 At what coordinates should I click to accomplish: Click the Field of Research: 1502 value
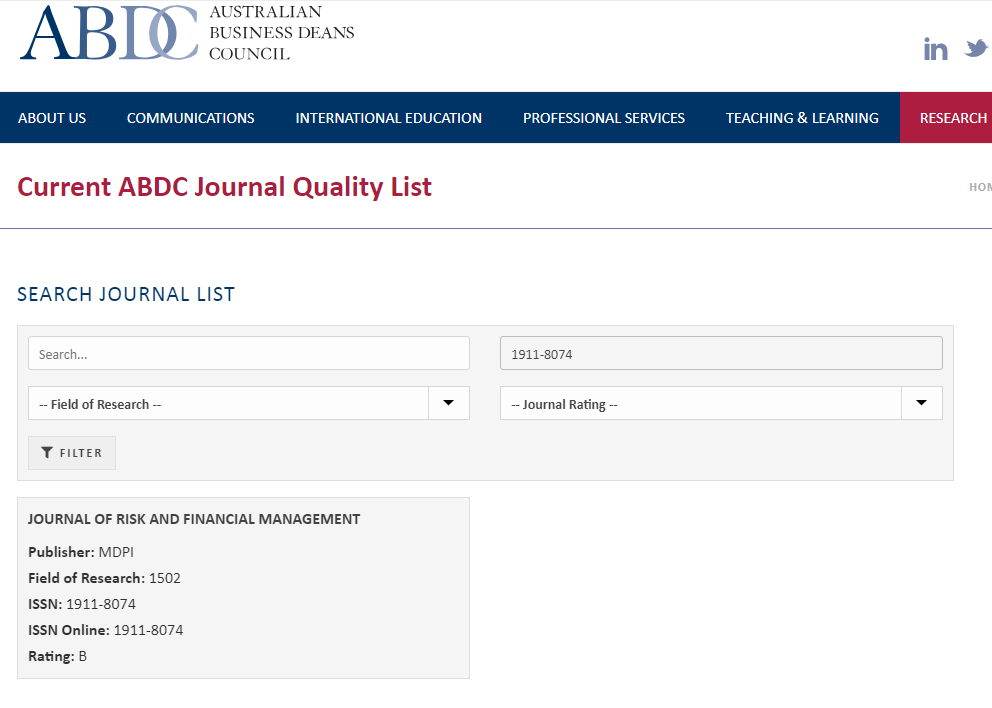click(x=164, y=578)
